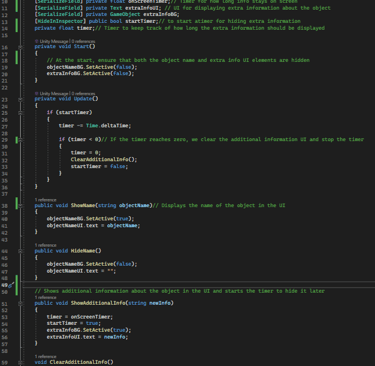
Task: Click 'startTimer = false;' on line 33
Action: tap(99, 166)
